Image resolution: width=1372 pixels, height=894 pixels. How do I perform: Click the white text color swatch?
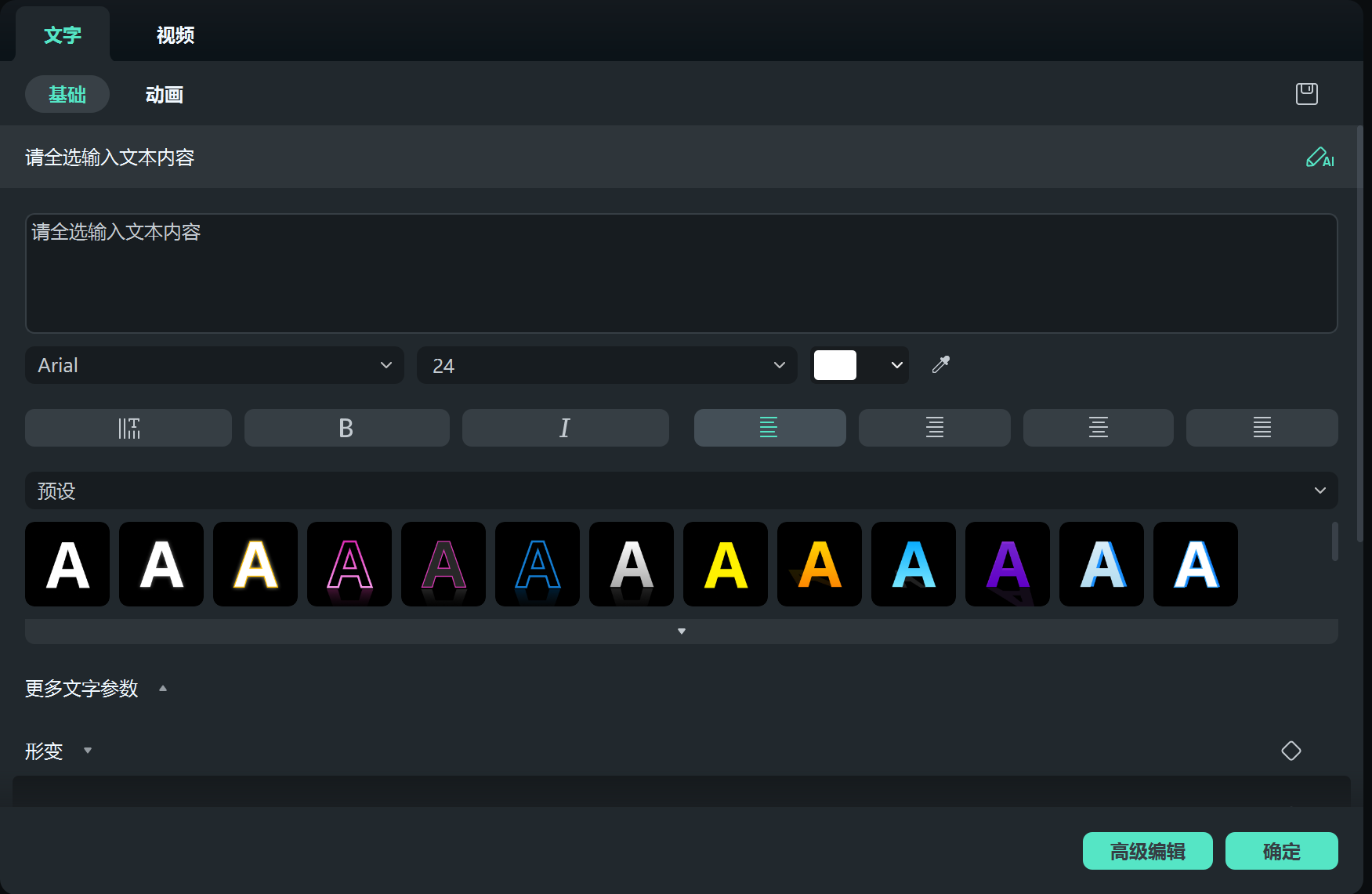coord(835,365)
